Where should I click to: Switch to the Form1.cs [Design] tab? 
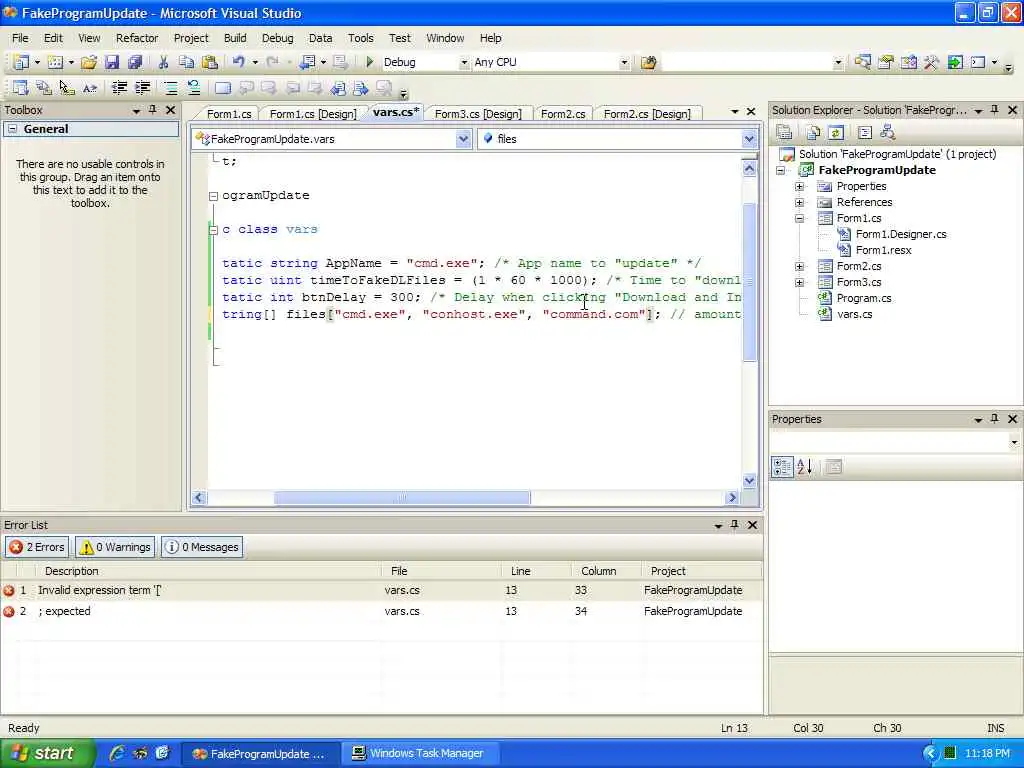pyautogui.click(x=313, y=114)
